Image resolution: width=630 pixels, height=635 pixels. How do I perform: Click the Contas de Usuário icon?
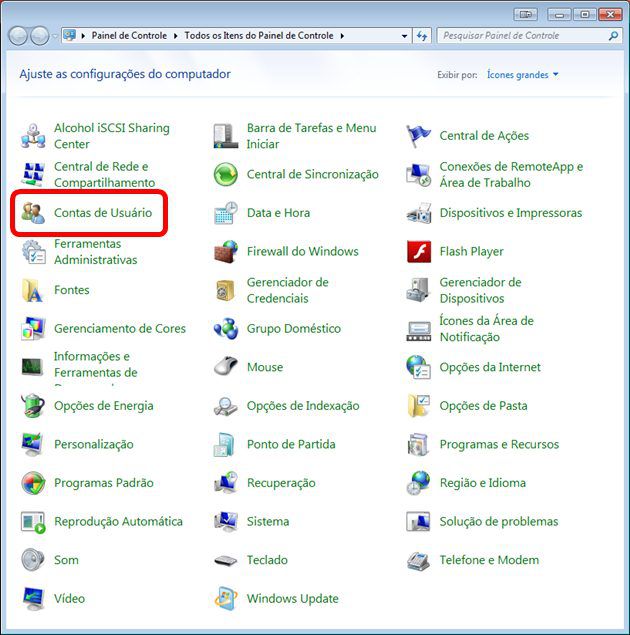coord(33,213)
